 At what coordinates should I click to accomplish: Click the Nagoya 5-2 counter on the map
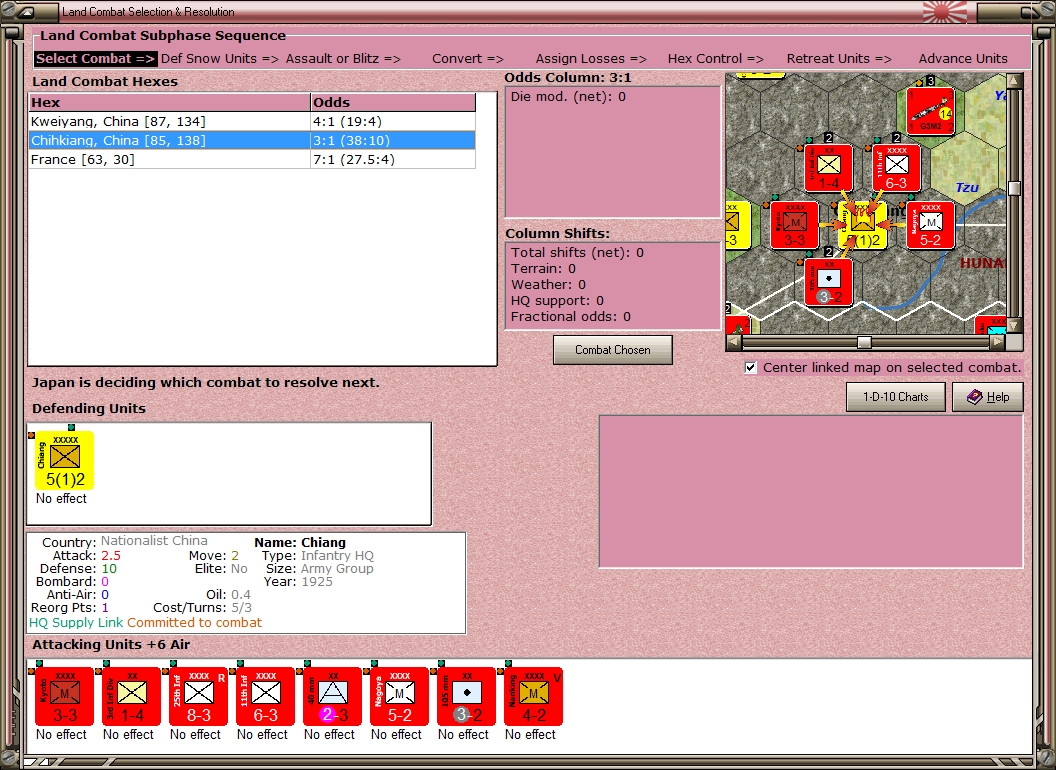point(930,224)
